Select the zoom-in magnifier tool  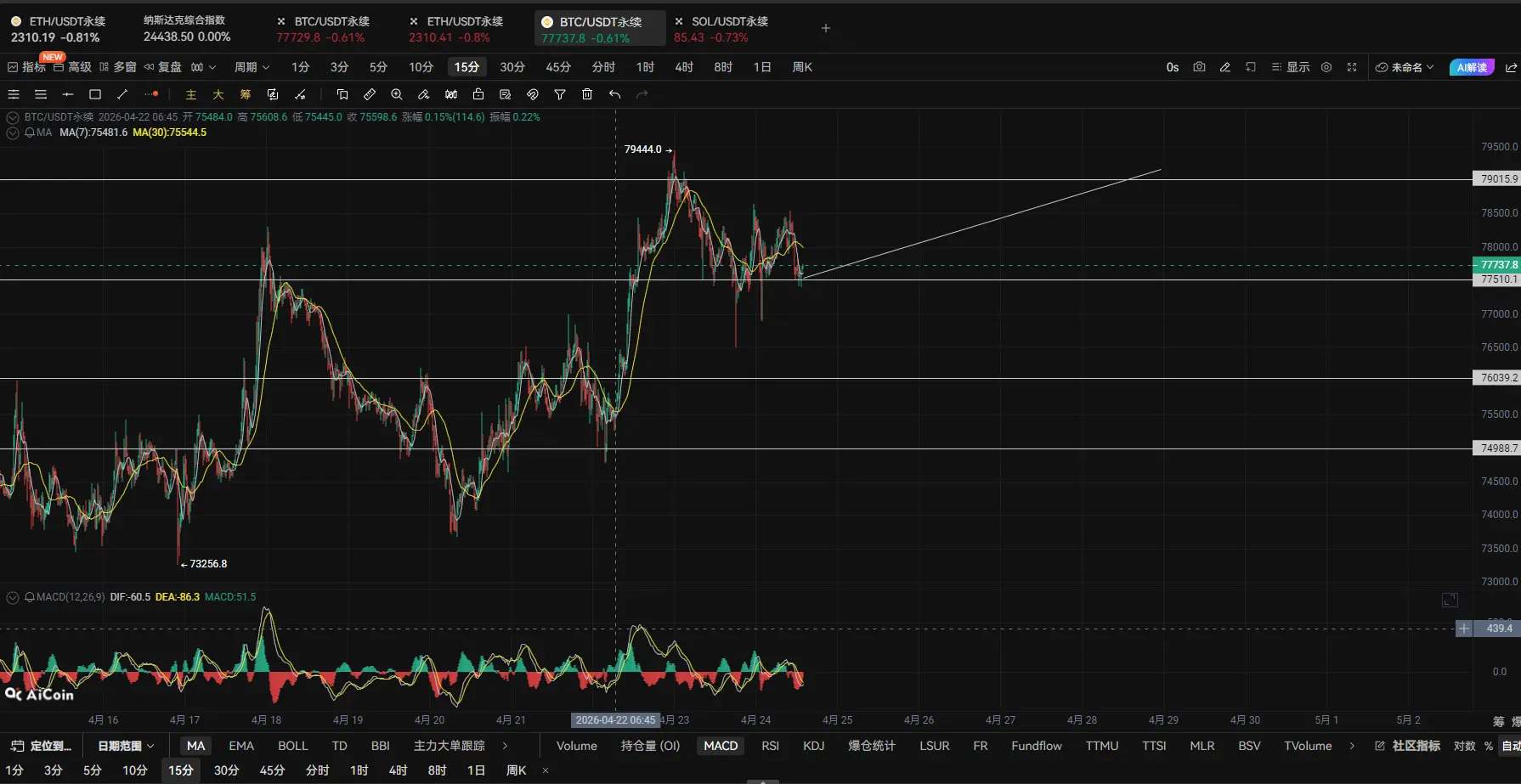coord(397,94)
